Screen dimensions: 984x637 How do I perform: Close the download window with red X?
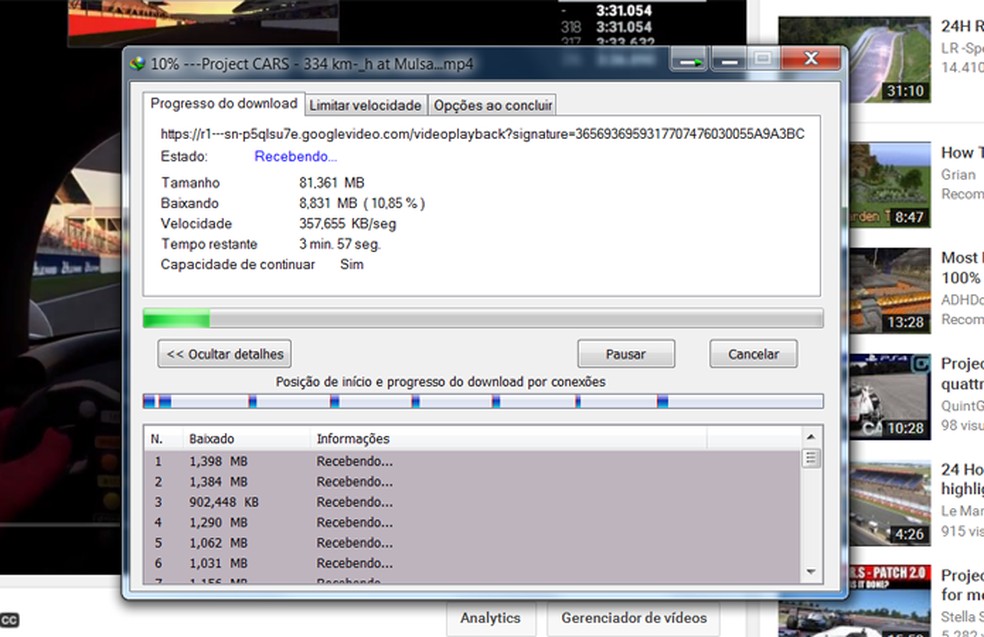pos(811,59)
